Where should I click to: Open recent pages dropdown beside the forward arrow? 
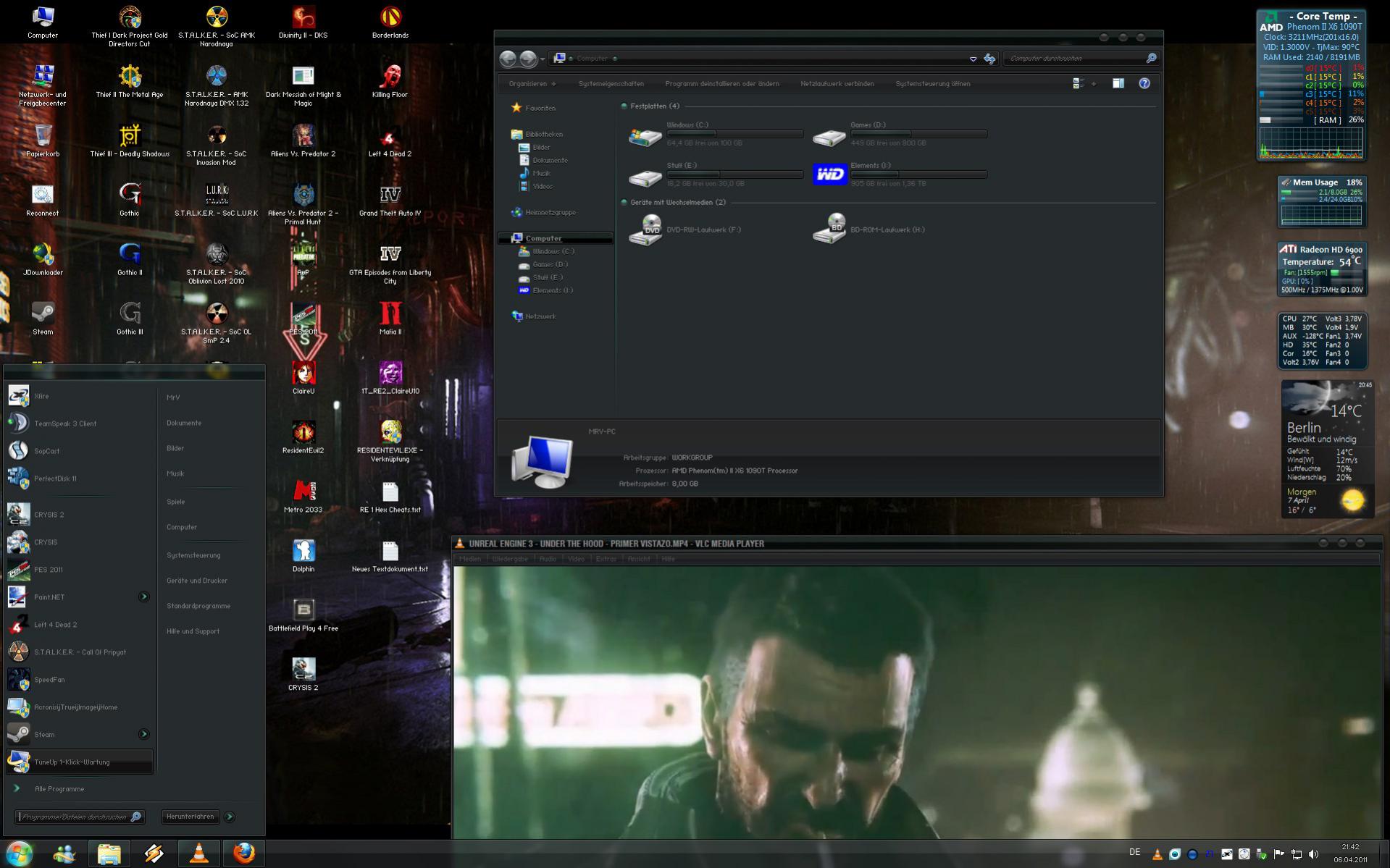pos(543,59)
